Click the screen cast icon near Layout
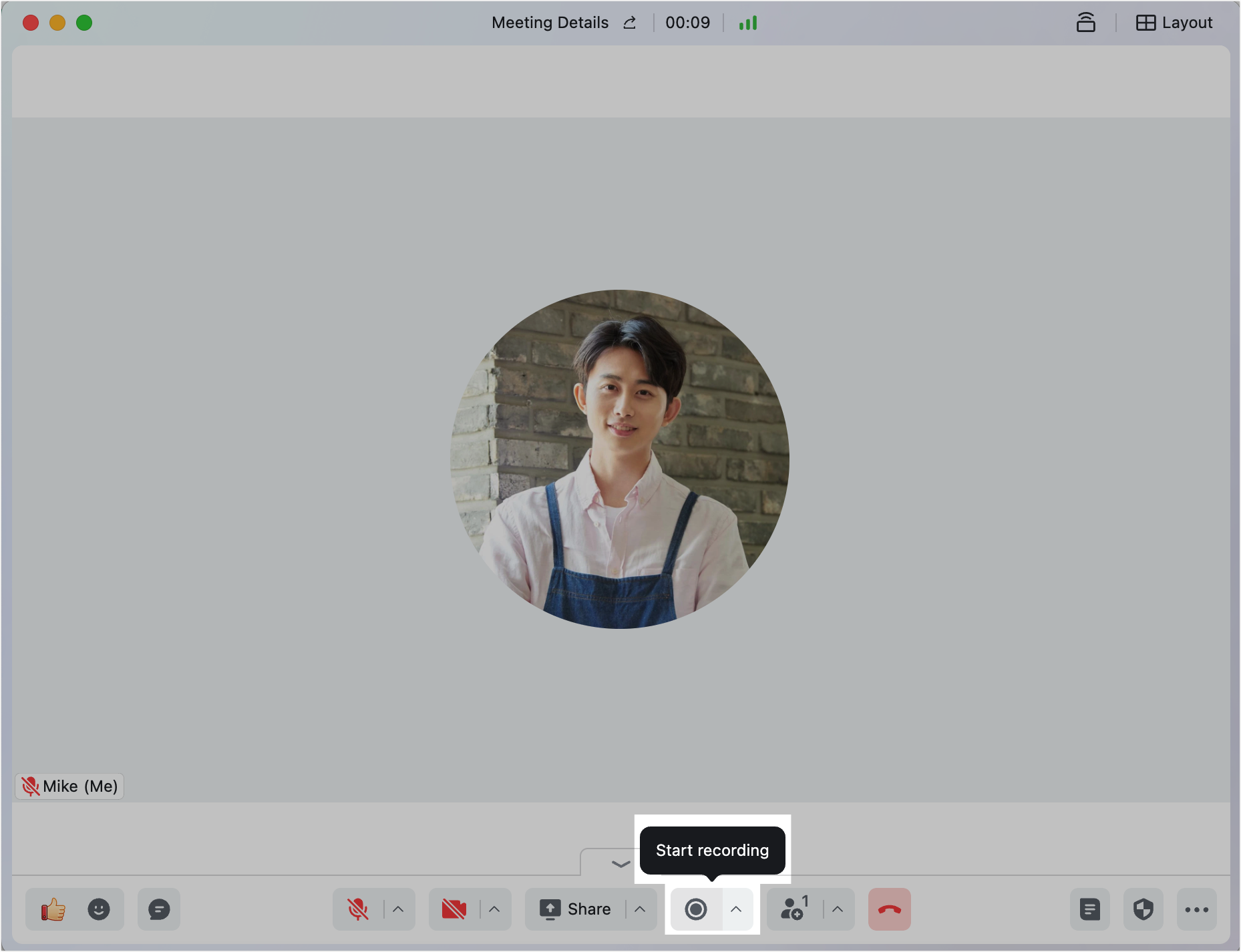1241x952 pixels. [x=1086, y=23]
